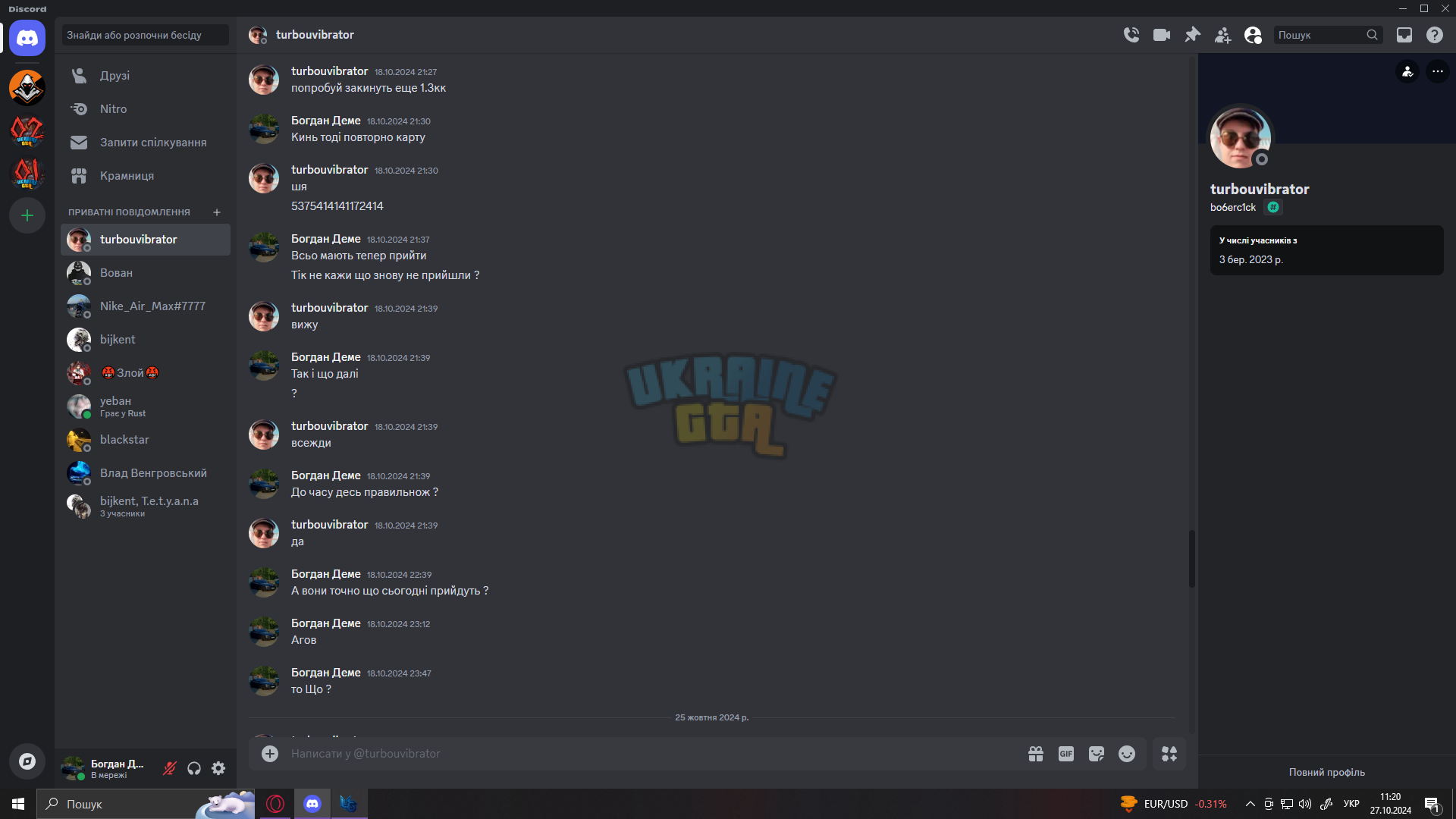Open the Discover servers compass icon
This screenshot has width=1456, height=819.
27,761
